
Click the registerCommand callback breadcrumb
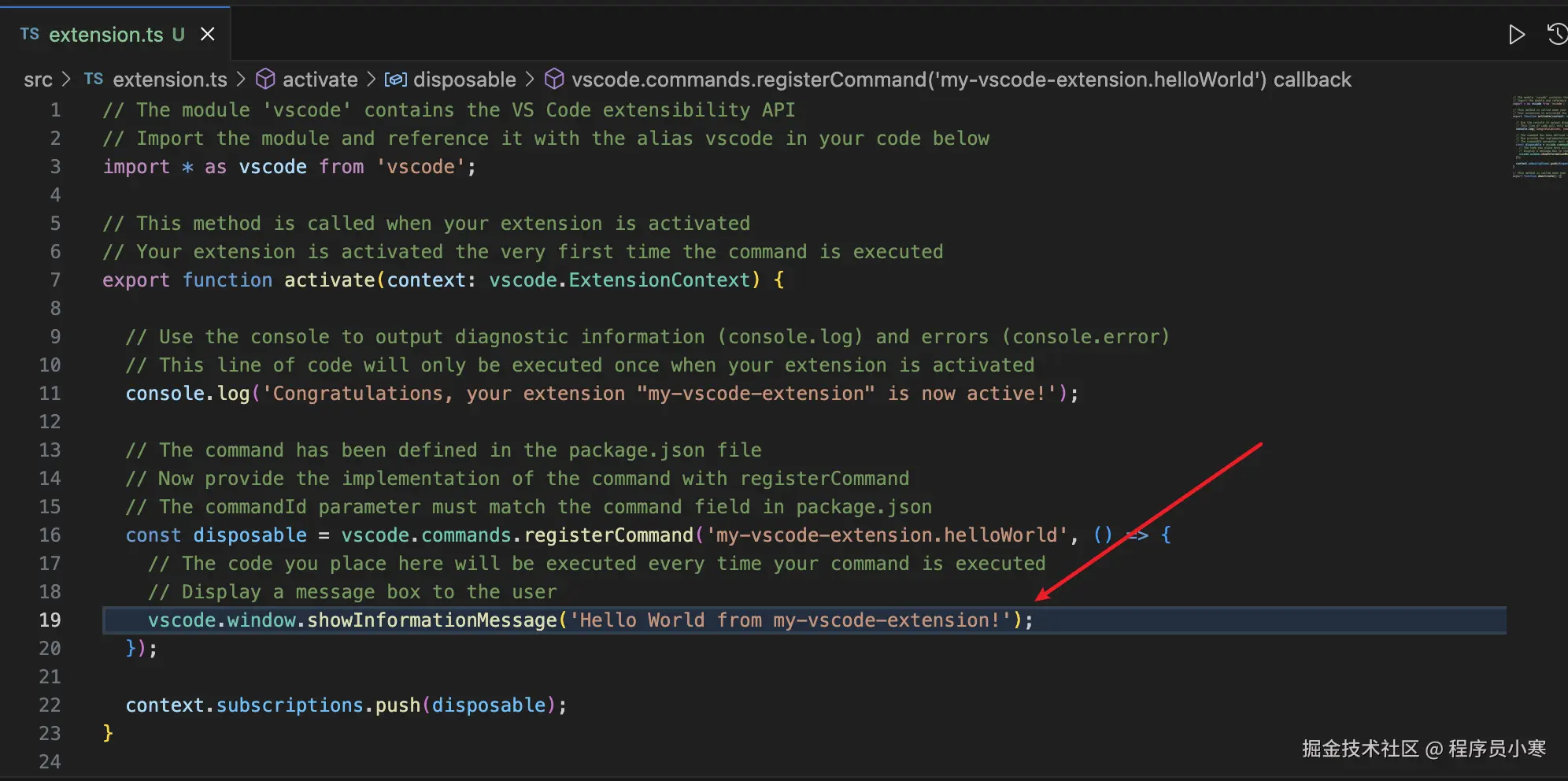point(960,80)
